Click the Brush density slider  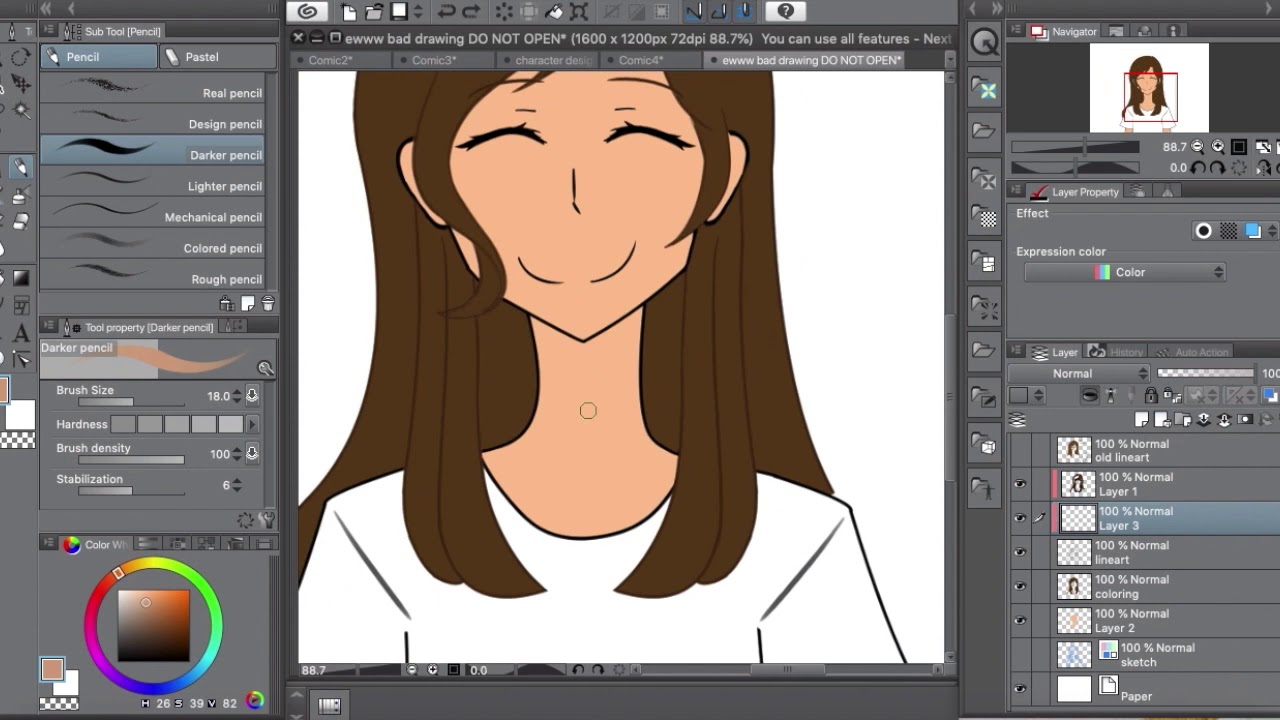click(132, 460)
